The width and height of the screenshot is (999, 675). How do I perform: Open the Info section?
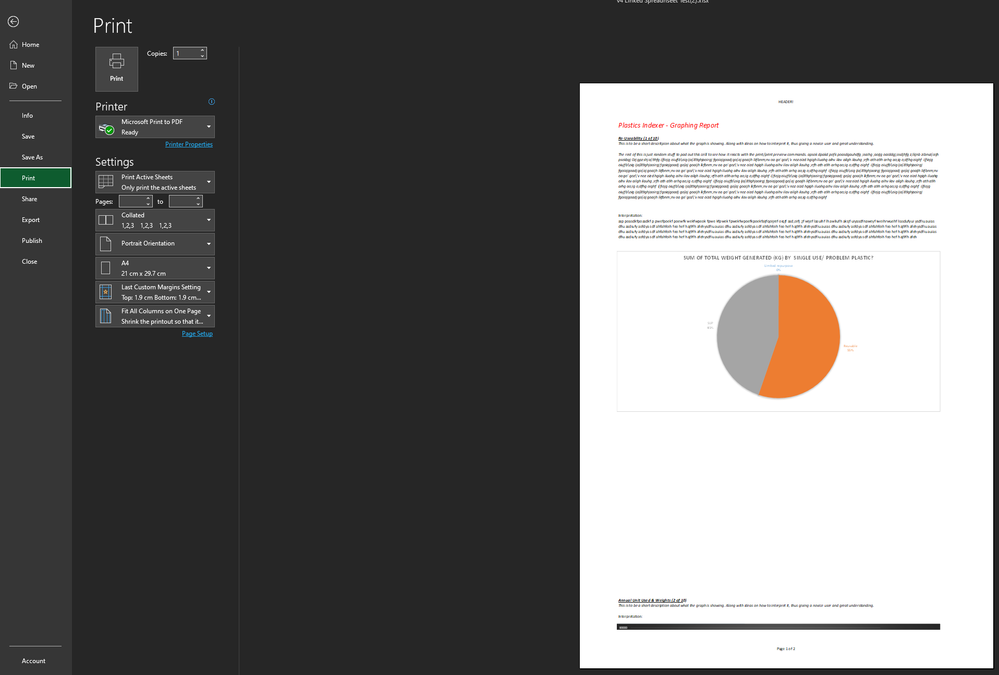pos(27,115)
